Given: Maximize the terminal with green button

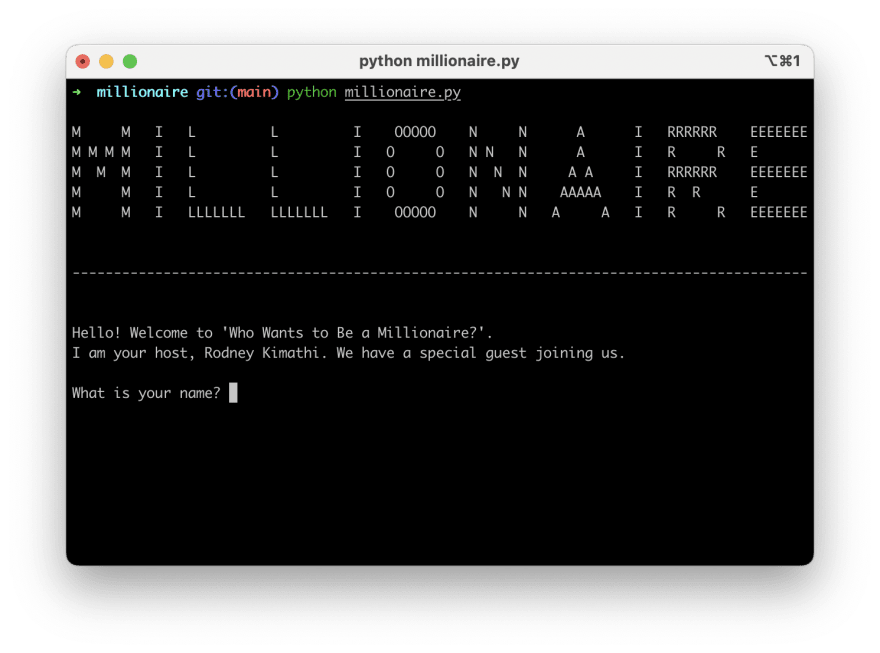Looking at the screenshot, I should click(x=130, y=61).
